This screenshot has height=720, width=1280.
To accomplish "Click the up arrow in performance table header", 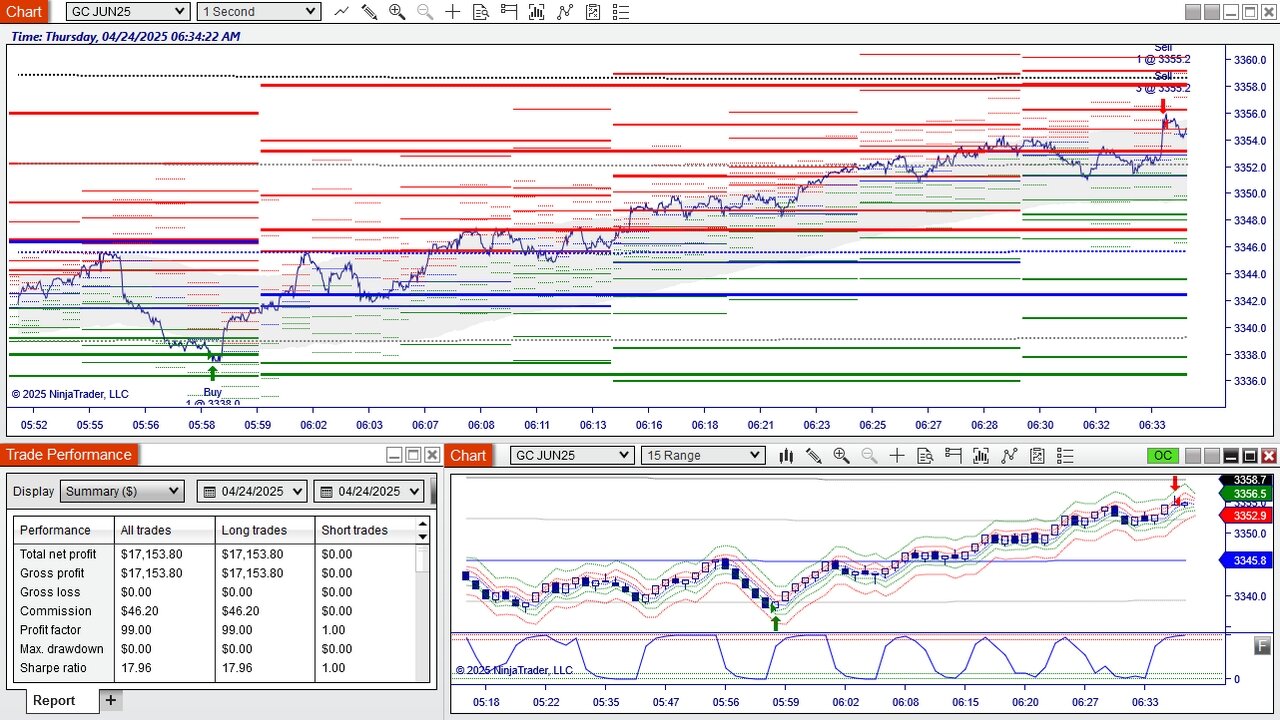I will click(x=423, y=523).
